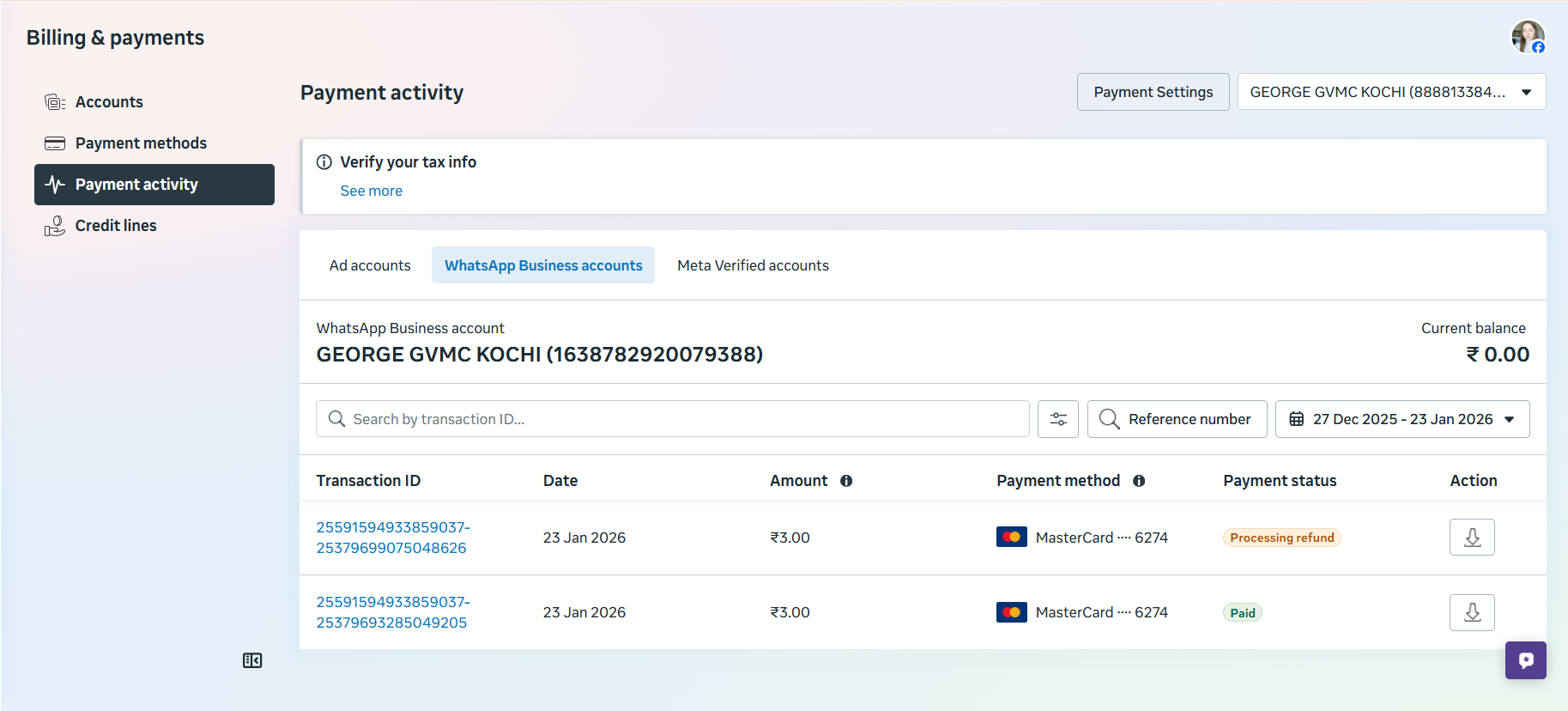Click the Amount column info icon

846,481
